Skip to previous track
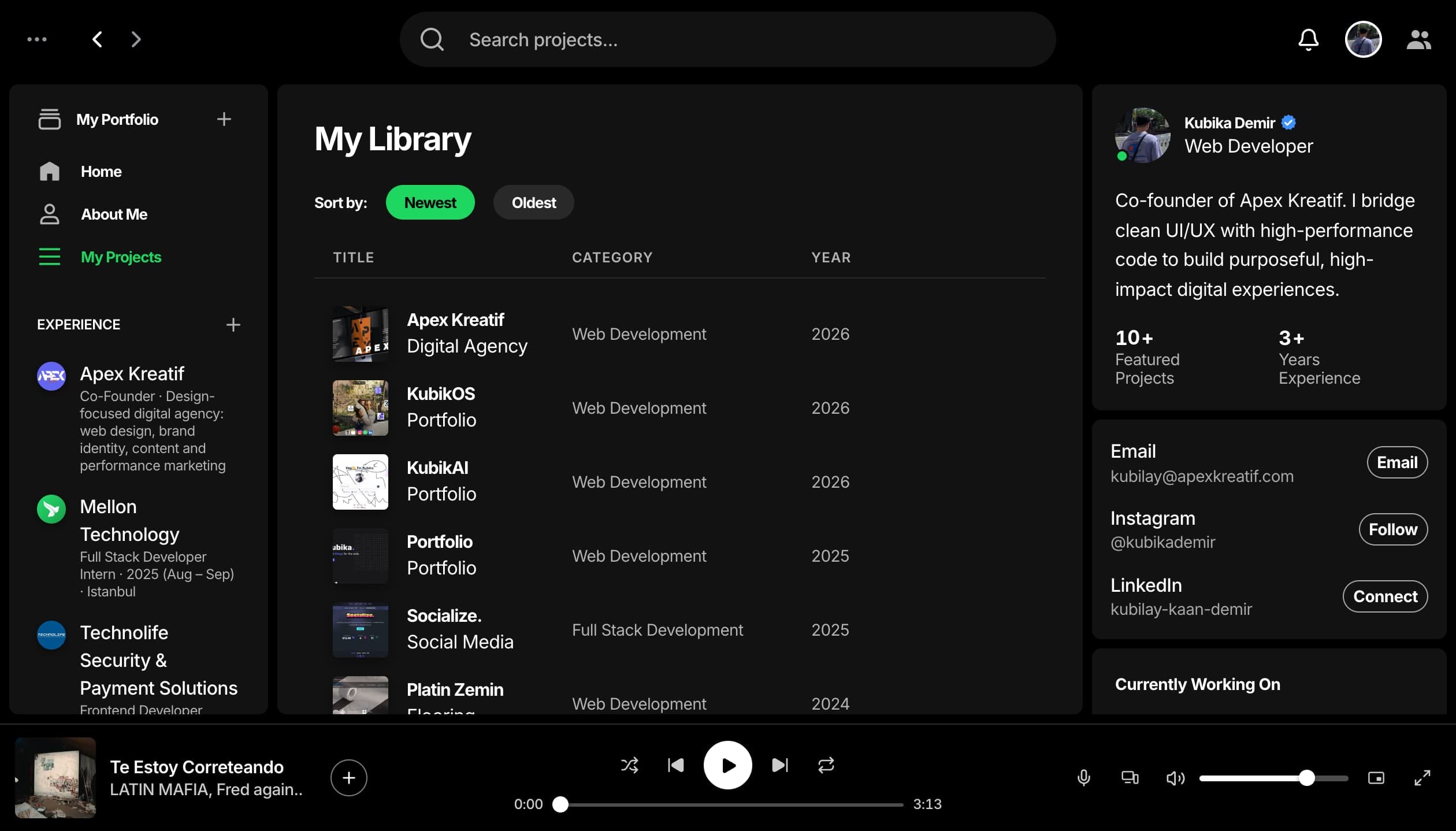The width and height of the screenshot is (1456, 831). 675,765
